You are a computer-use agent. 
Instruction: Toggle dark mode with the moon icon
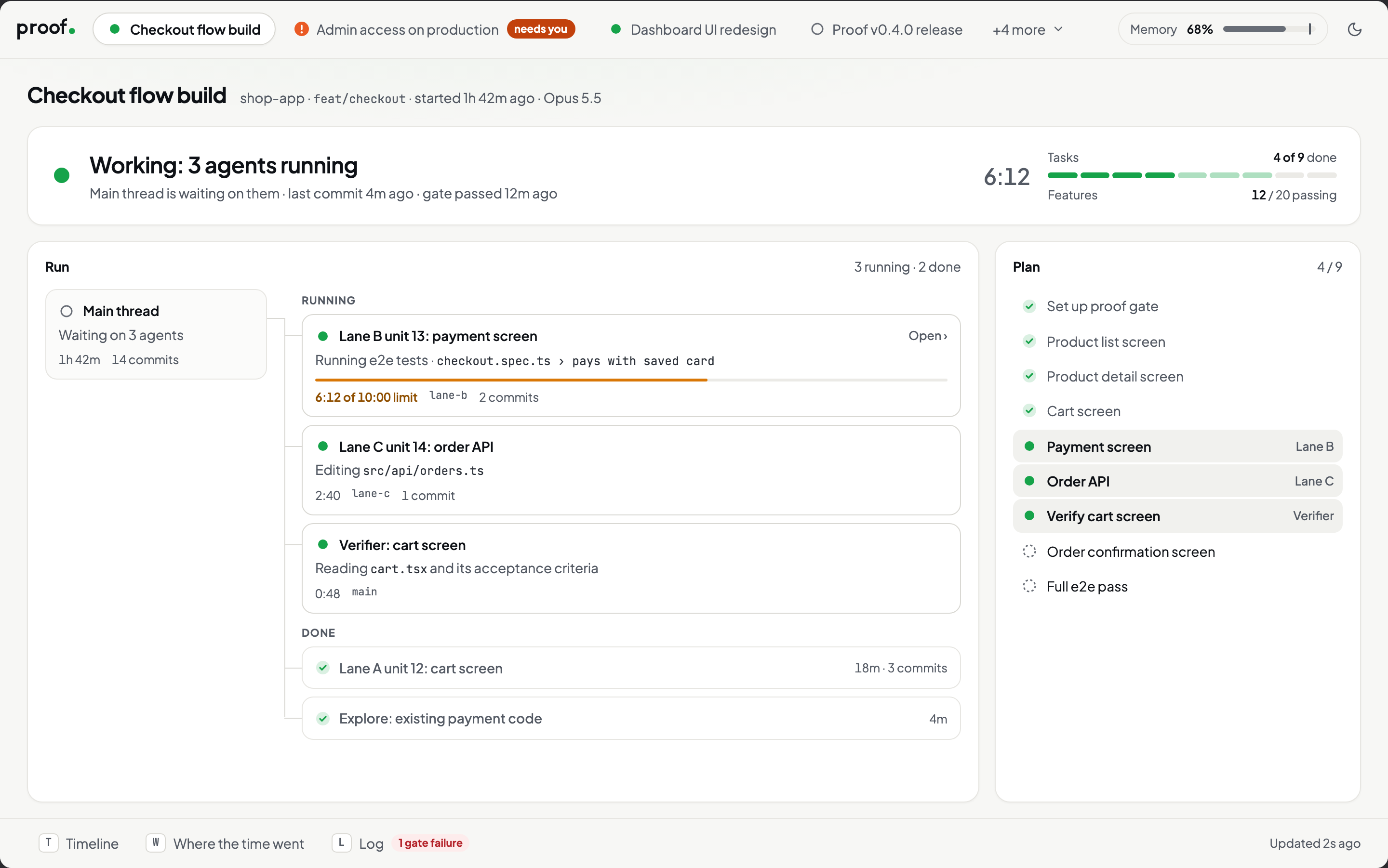1354,29
